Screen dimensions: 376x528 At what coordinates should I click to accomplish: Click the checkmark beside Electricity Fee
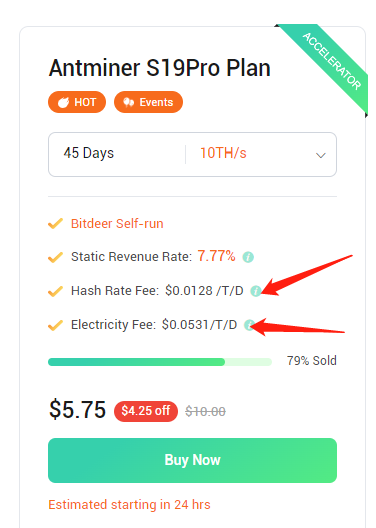[55, 325]
